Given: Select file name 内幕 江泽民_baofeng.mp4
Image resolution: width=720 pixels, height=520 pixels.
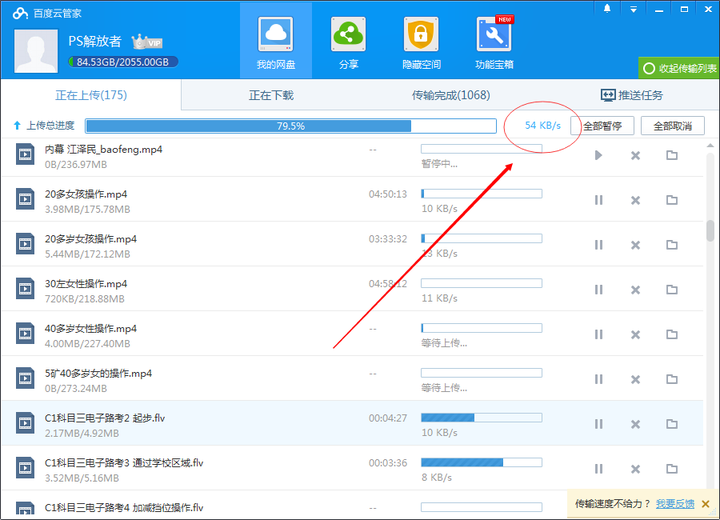Looking at the screenshot, I should click(x=103, y=149).
